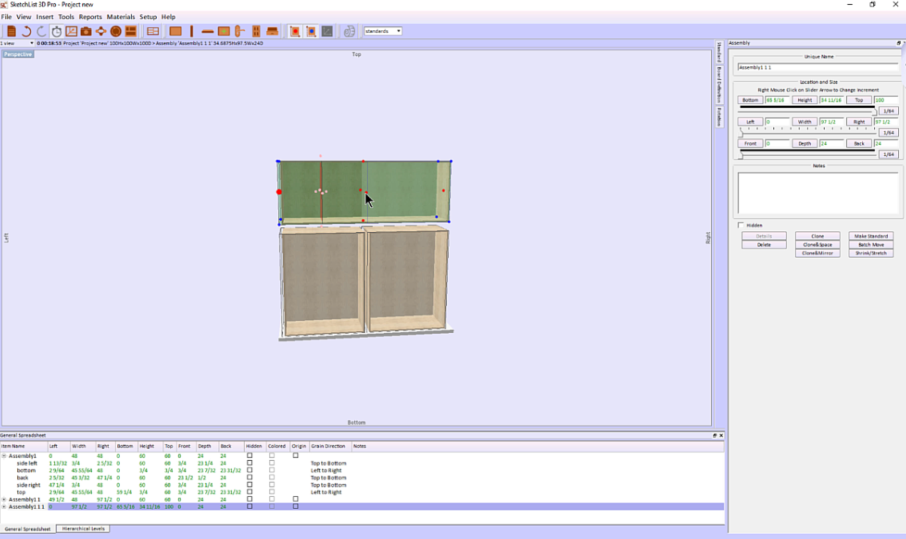
Task: Open the Tools menu
Action: 66,17
